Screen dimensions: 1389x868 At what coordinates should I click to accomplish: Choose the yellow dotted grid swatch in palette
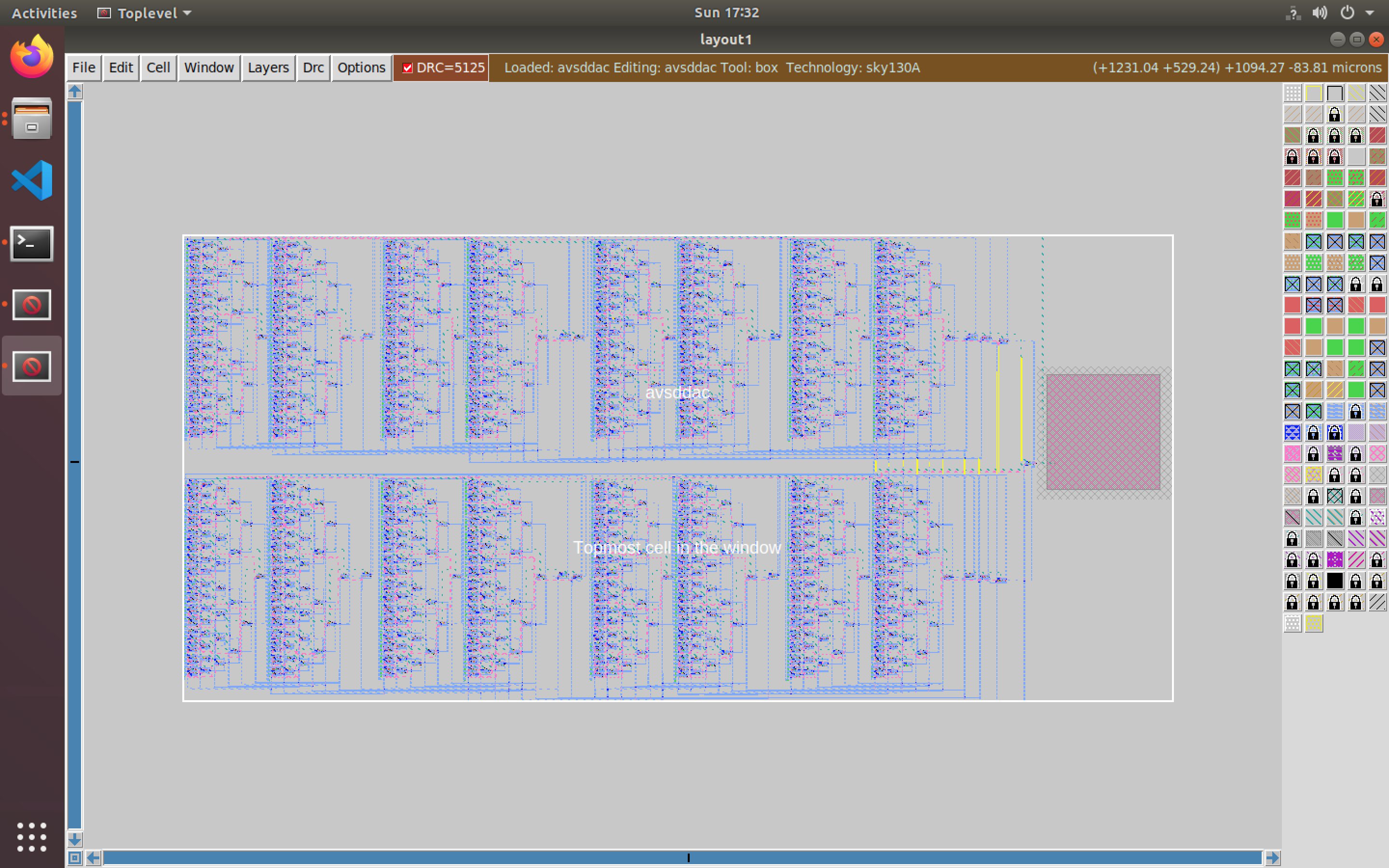click(x=1313, y=624)
